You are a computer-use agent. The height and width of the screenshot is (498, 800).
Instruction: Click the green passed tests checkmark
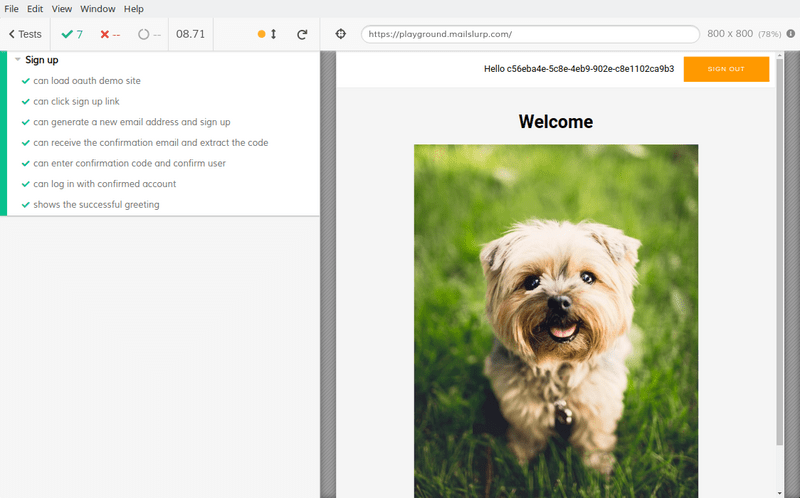(67, 34)
